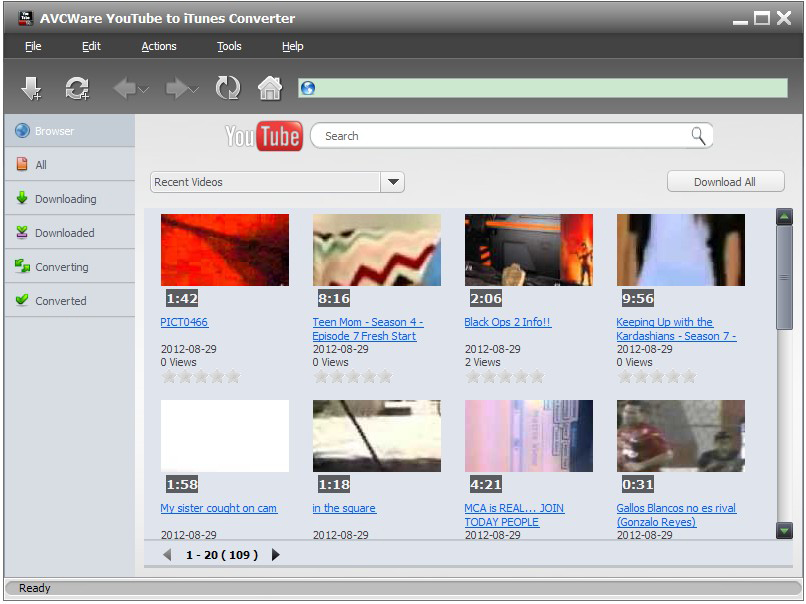Screen dimensions: 806x604
Task: Open Teen Mom Season 4 video link
Action: coord(368,329)
